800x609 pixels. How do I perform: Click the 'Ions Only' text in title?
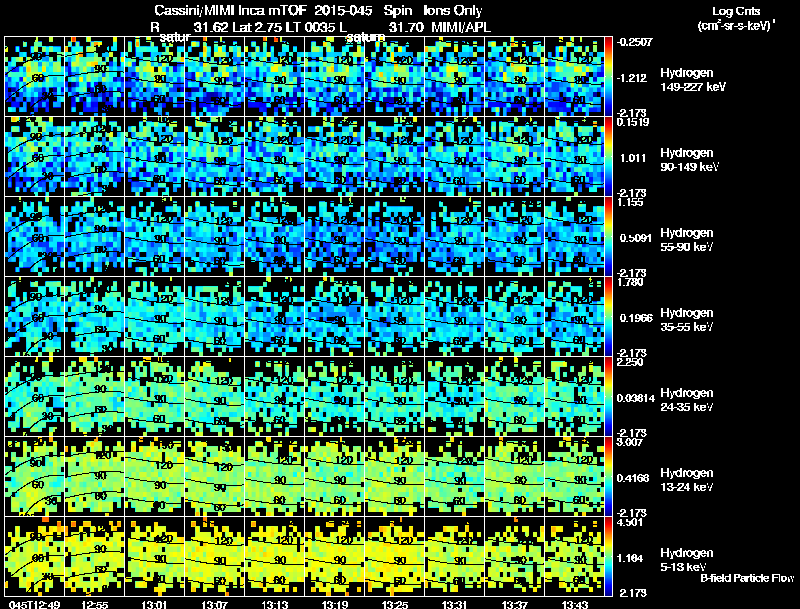(453, 10)
